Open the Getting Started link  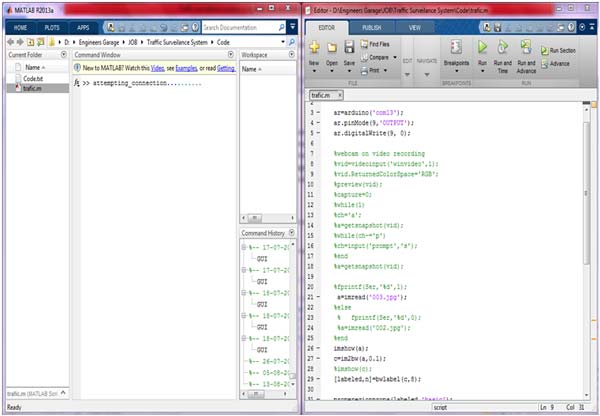[226, 68]
